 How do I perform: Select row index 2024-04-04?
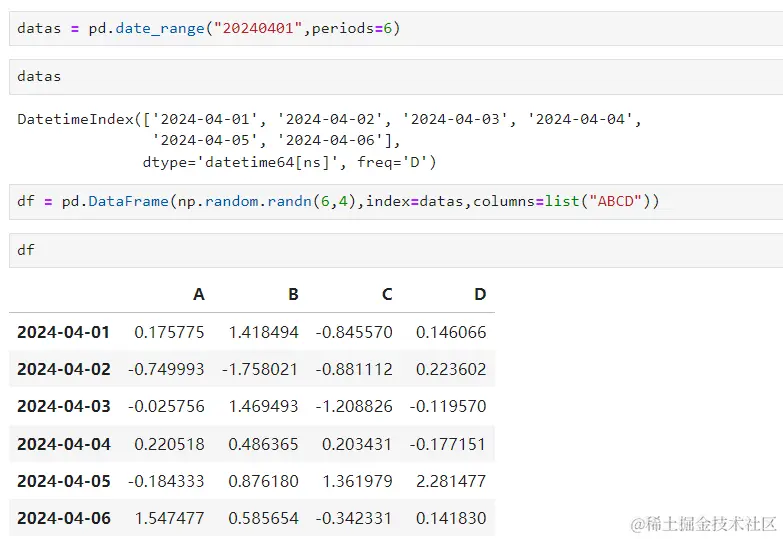click(63, 444)
